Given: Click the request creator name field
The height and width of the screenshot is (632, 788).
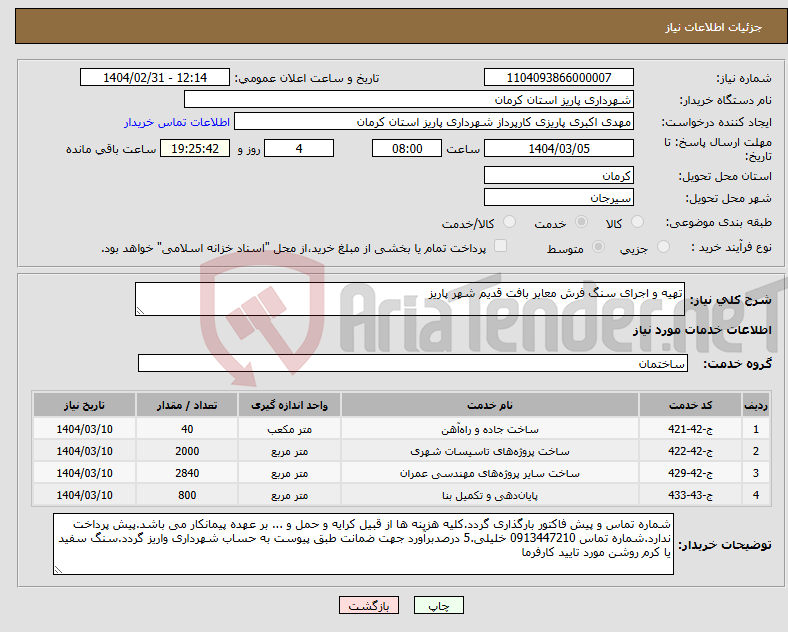Looking at the screenshot, I should (x=434, y=122).
